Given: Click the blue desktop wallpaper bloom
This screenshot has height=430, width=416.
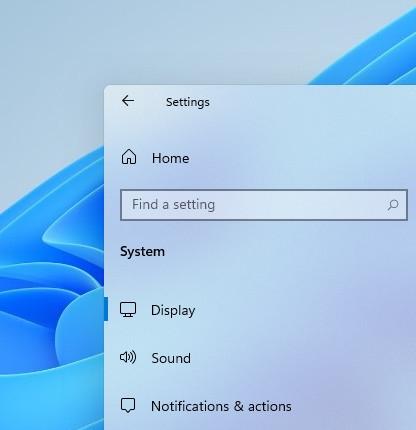Looking at the screenshot, I should (50, 283).
